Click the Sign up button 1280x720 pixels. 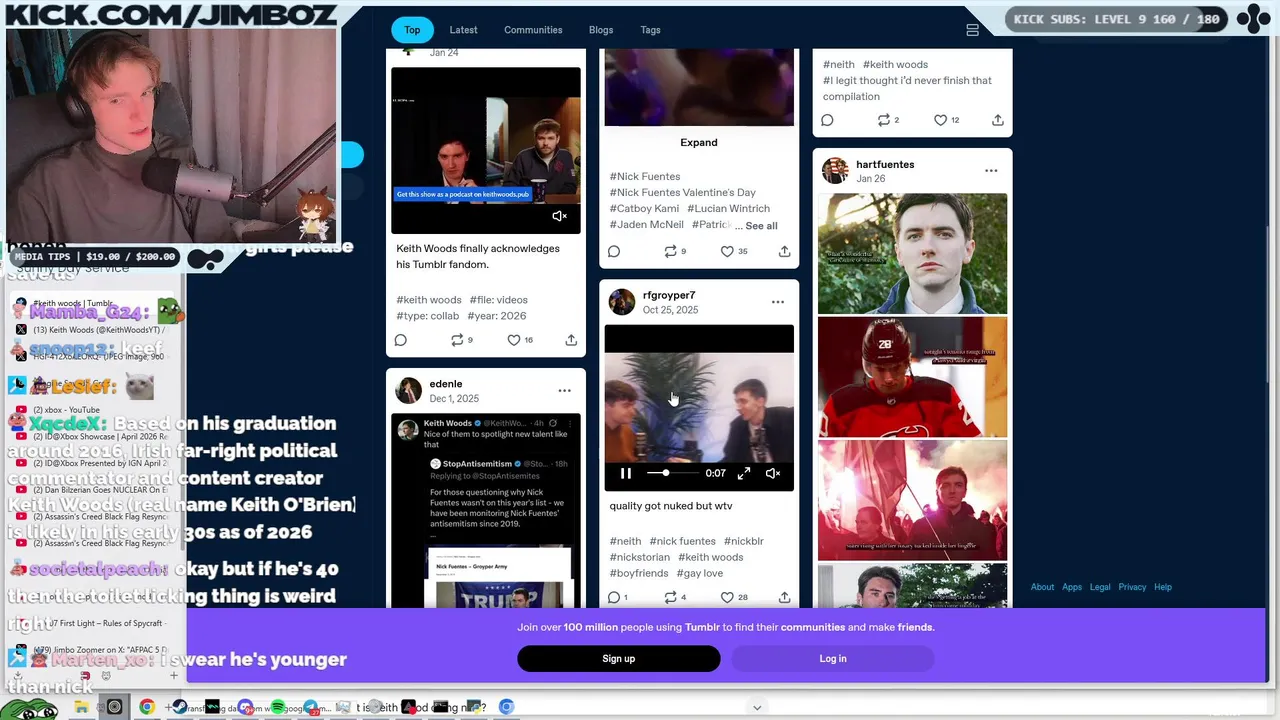point(618,659)
